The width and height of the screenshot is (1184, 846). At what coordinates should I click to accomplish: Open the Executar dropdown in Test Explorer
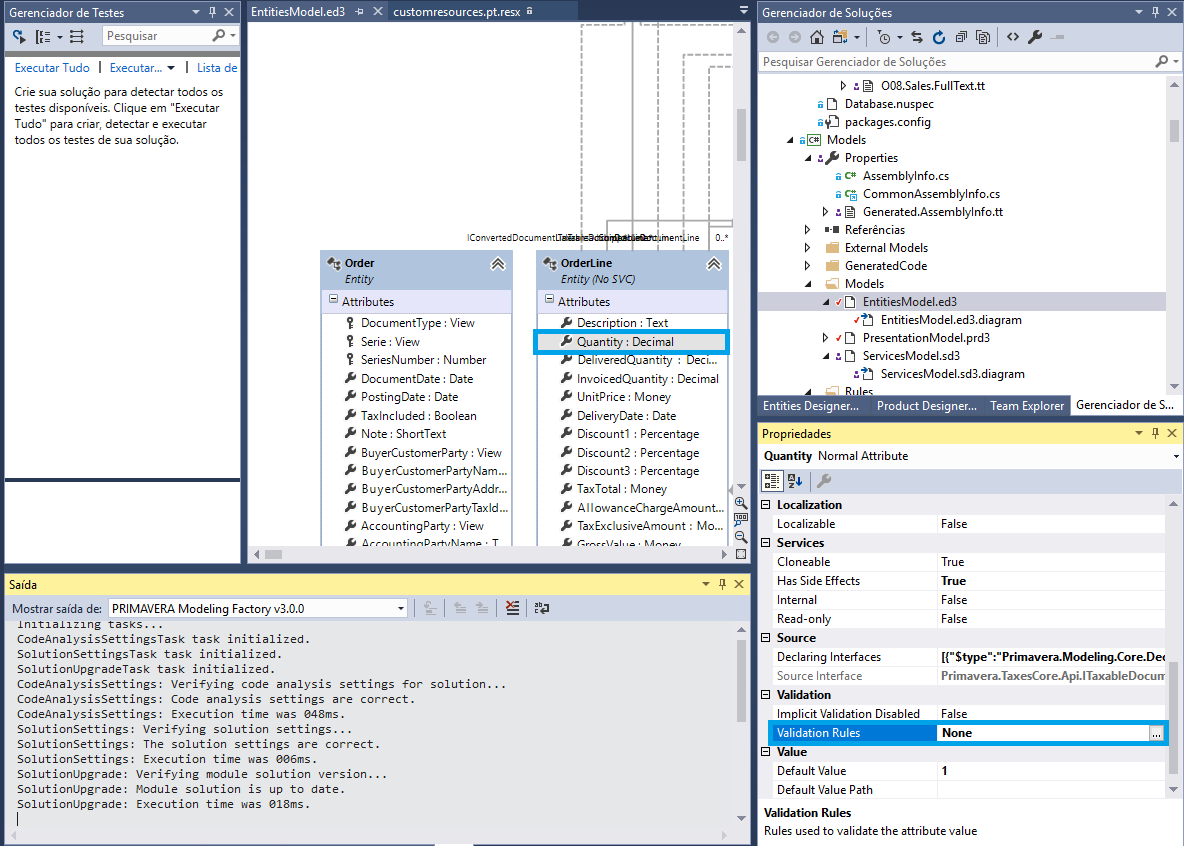point(171,68)
